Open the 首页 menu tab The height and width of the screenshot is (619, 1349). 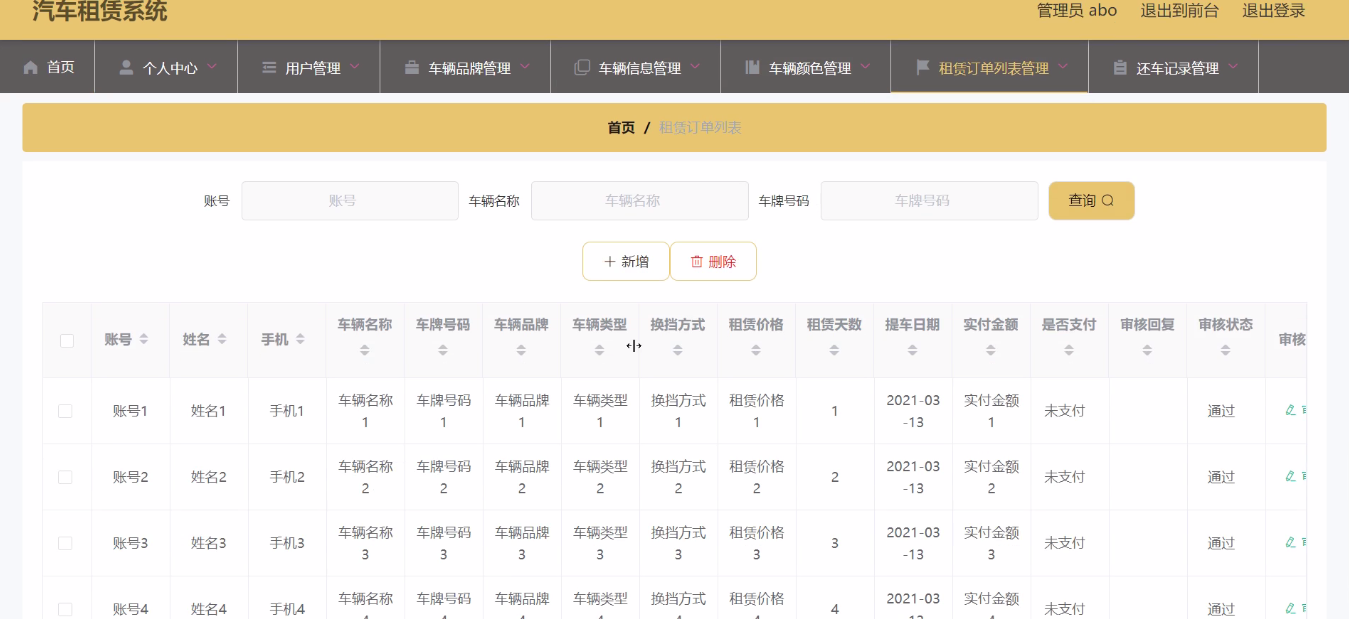pyautogui.click(x=60, y=67)
